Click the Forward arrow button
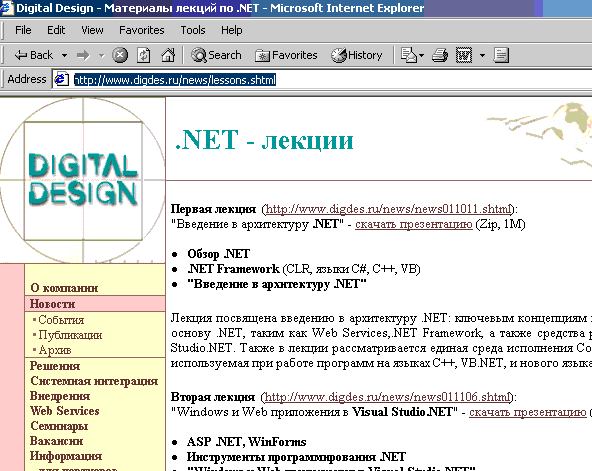Screen dimensions: 592x471 [83, 55]
